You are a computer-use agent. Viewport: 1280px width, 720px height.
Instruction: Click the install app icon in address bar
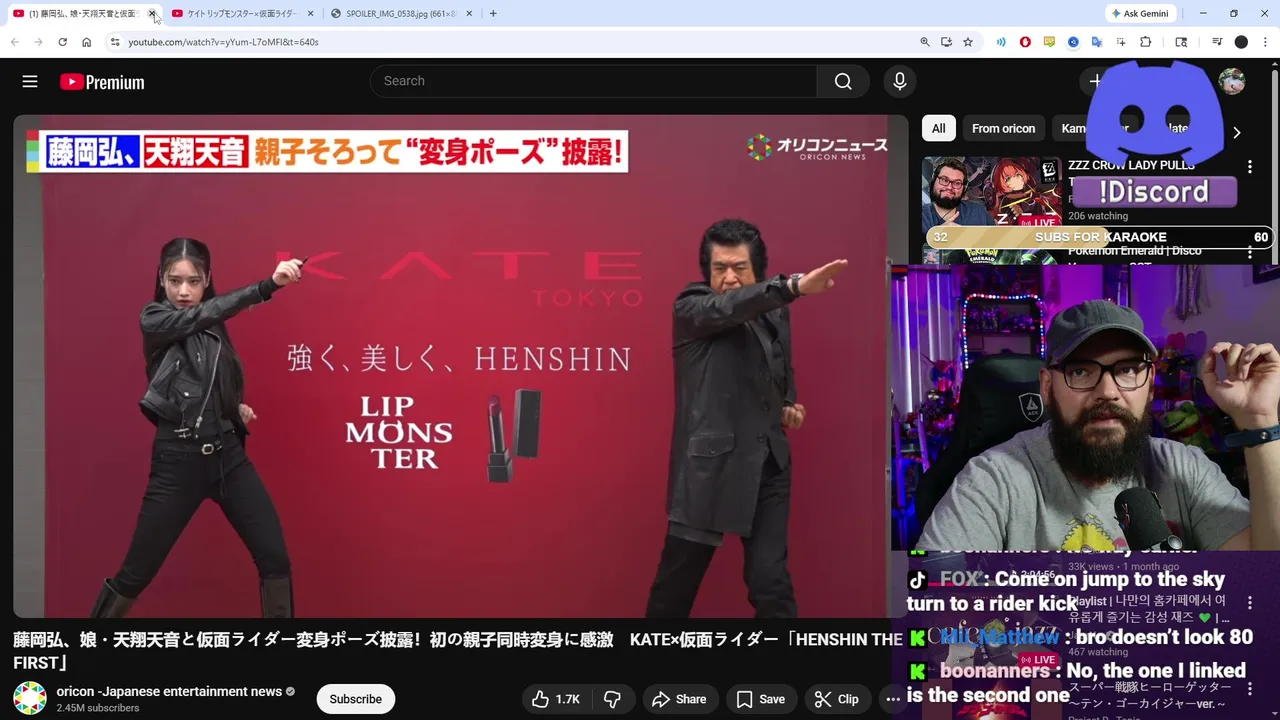946,42
